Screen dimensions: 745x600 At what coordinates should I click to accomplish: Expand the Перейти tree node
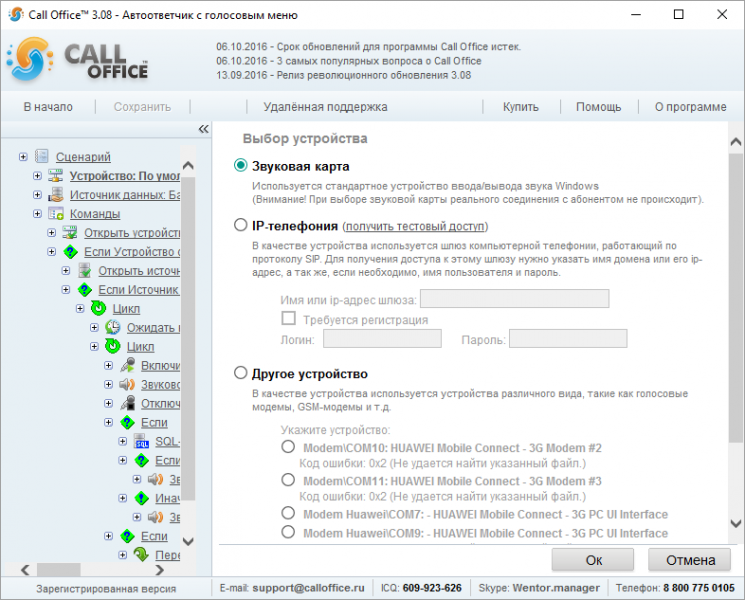click(x=123, y=554)
